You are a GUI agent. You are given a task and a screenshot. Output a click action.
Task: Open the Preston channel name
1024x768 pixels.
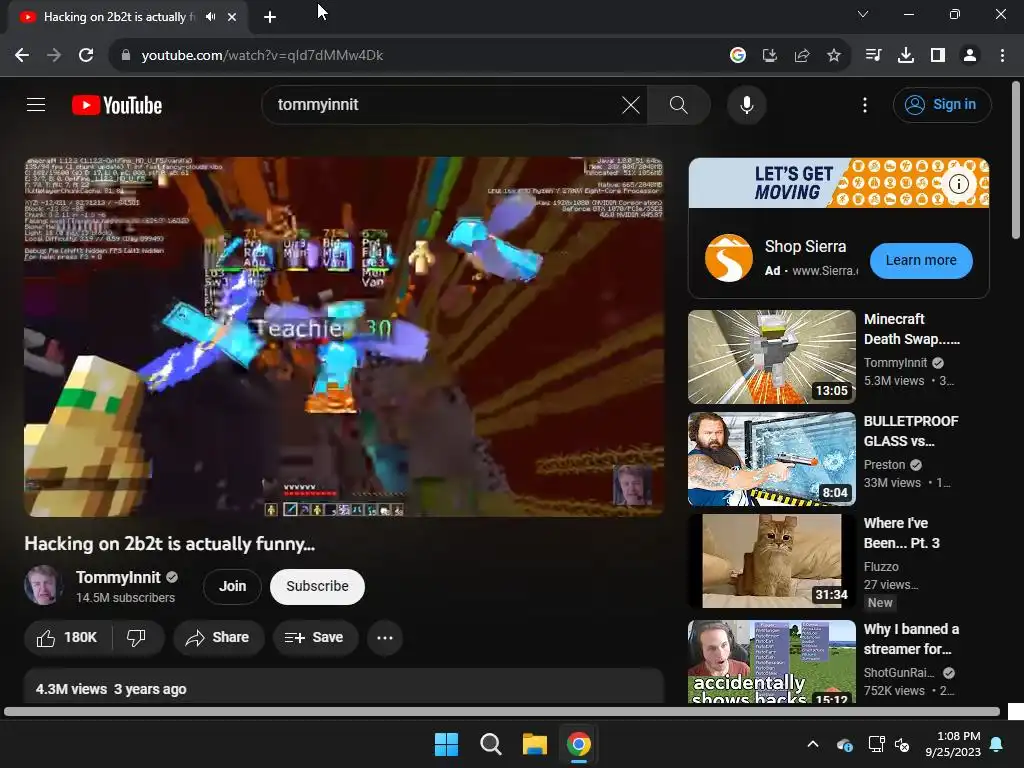[884, 465]
